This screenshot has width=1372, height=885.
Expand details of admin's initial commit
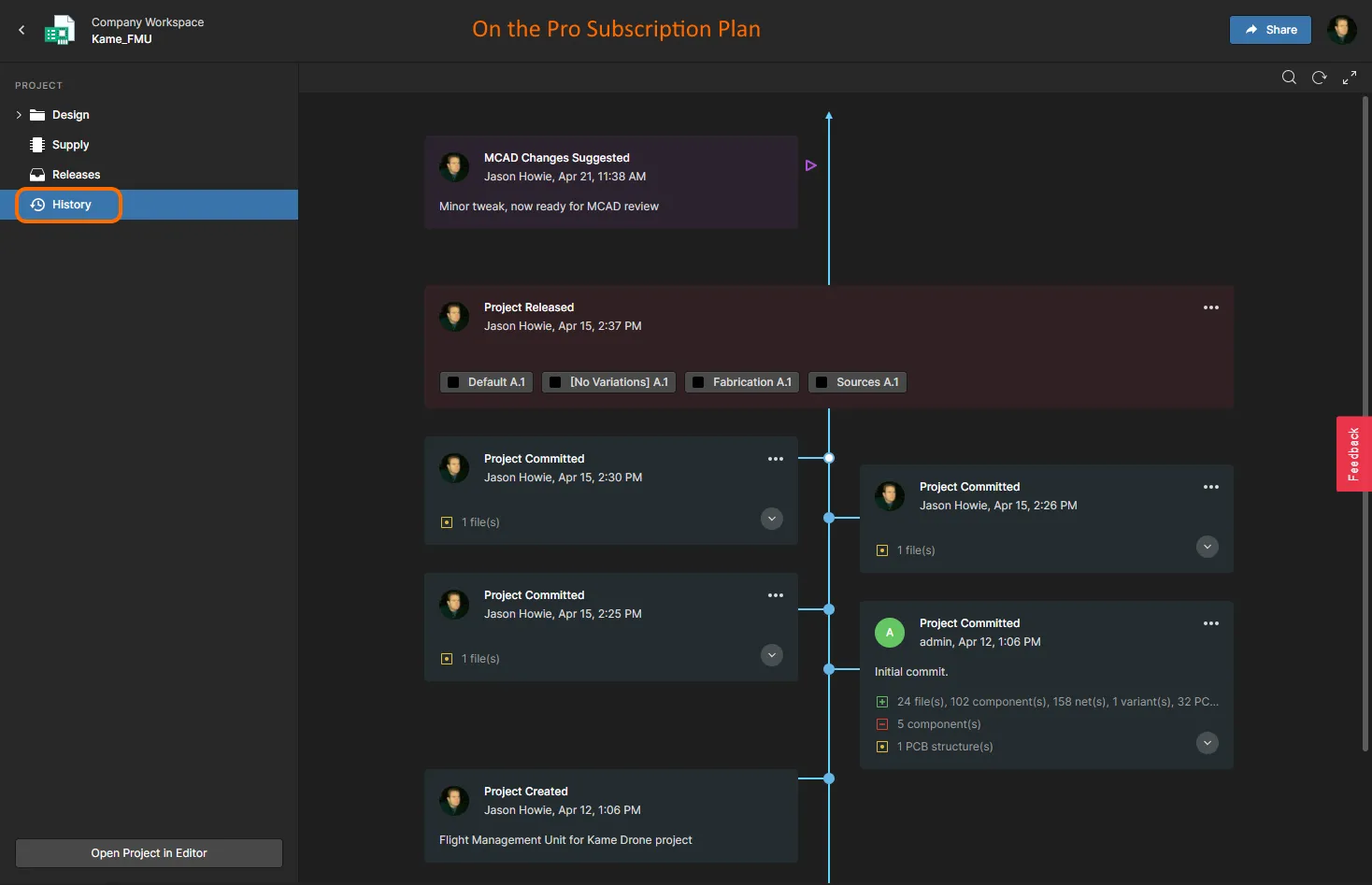point(1208,743)
